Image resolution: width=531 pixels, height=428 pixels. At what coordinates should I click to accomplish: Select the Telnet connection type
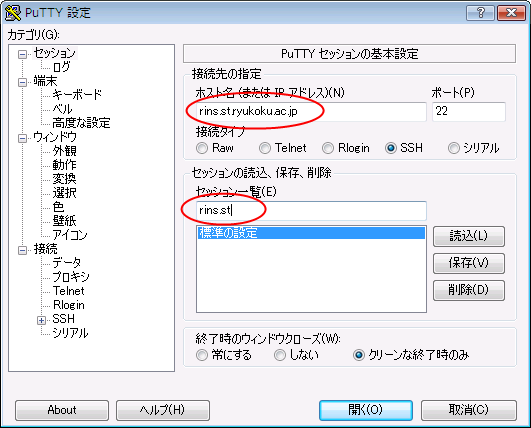(x=265, y=148)
